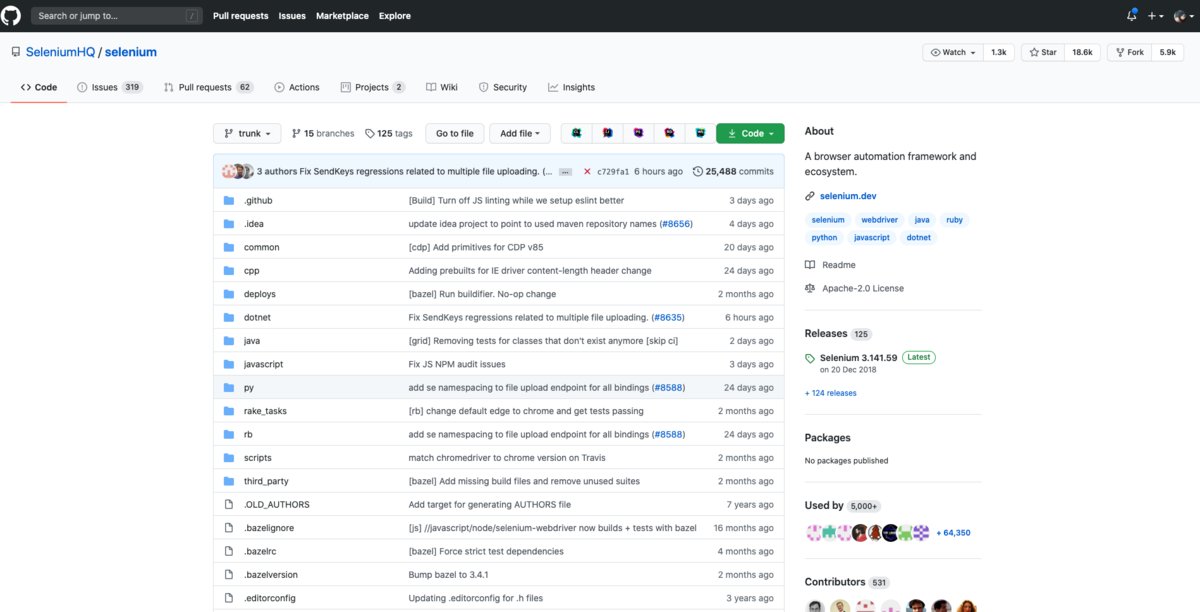Open the Insights tab
Image resolution: width=1200 pixels, height=612 pixels.
pyautogui.click(x=572, y=87)
